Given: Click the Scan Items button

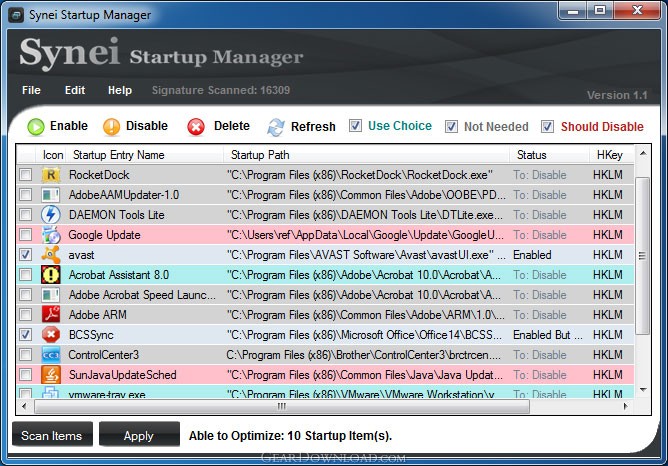Looking at the screenshot, I should (x=52, y=435).
